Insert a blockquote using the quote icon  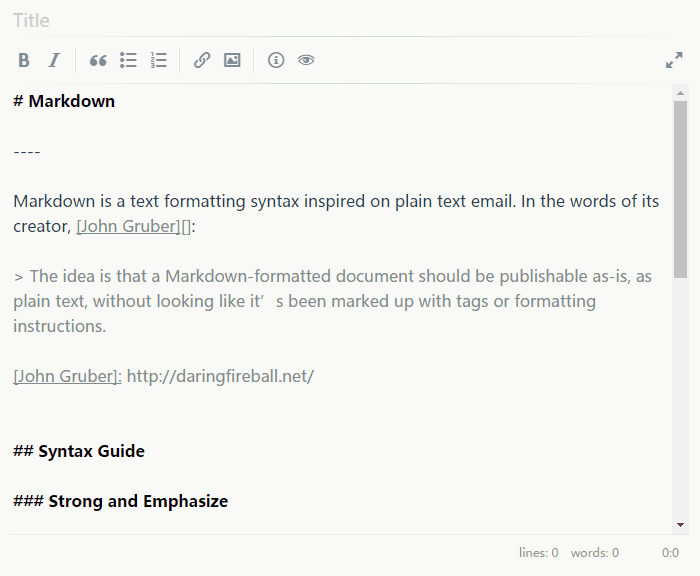pos(98,61)
